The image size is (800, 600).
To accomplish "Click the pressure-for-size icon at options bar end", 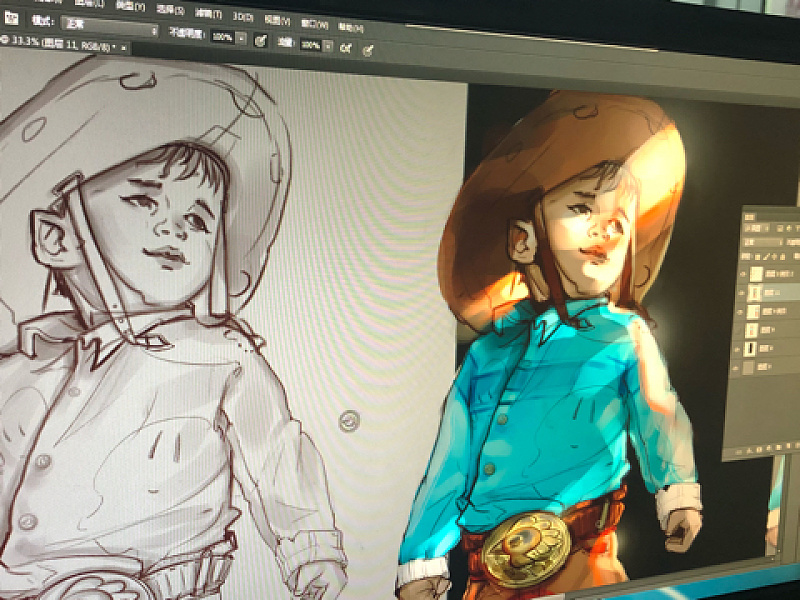I will point(369,48).
